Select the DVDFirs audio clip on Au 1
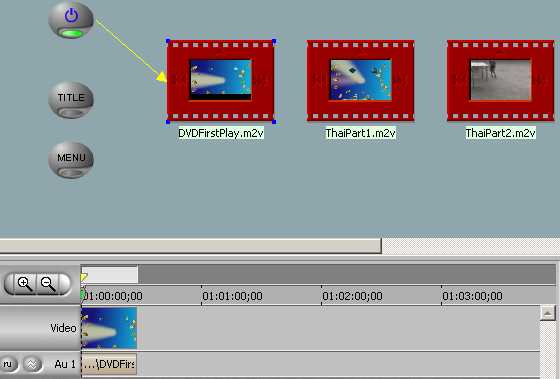The height and width of the screenshot is (379, 560). coord(109,364)
